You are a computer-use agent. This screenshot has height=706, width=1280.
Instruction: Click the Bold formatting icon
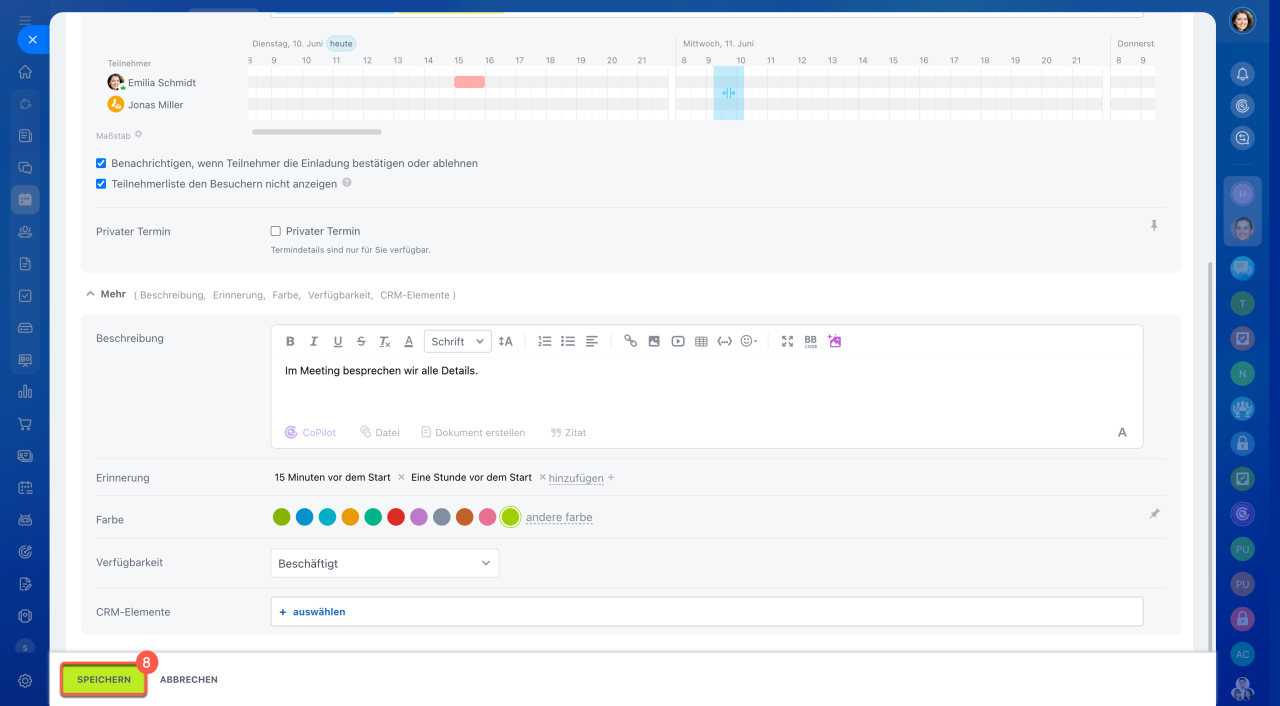pos(290,341)
